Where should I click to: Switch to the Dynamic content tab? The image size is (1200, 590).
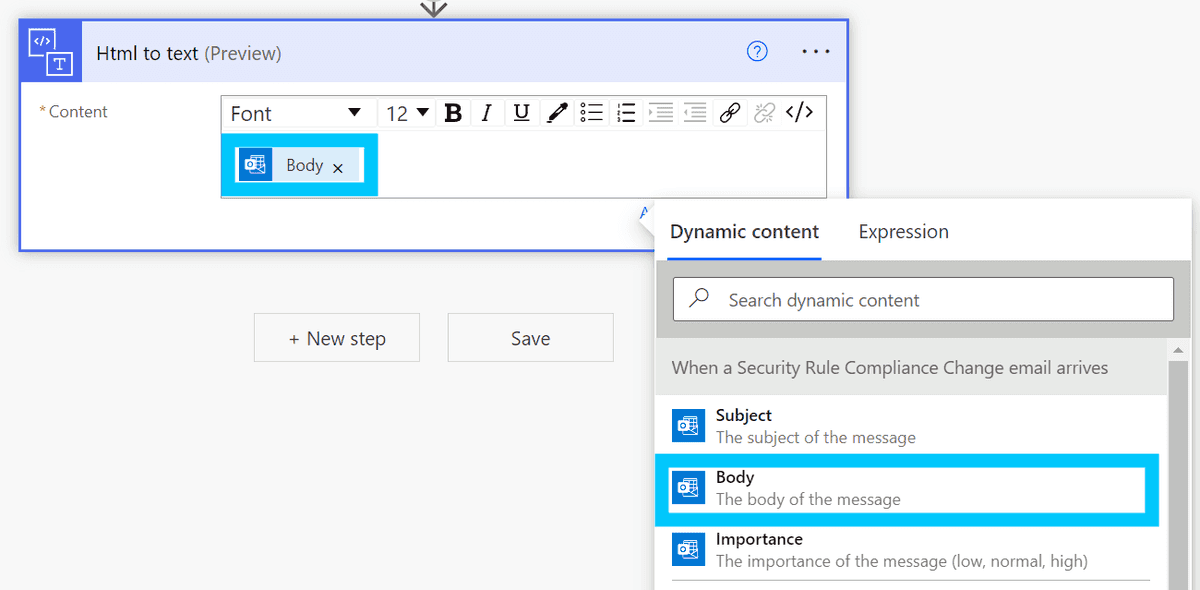[744, 232]
